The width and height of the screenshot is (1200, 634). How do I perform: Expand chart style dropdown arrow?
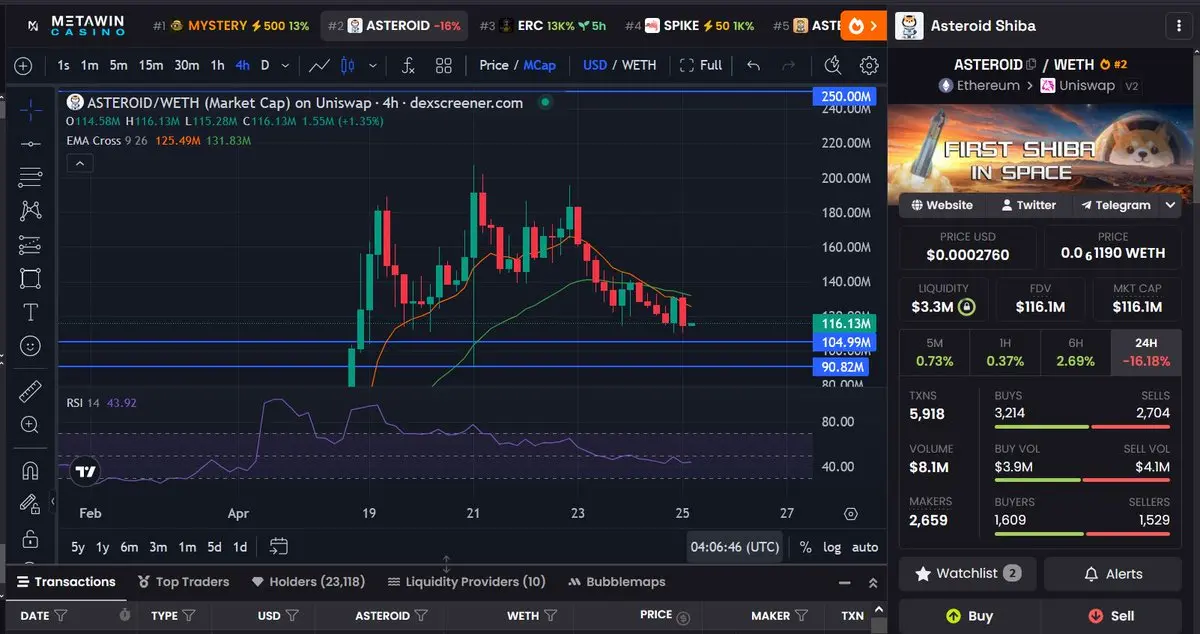tap(373, 66)
